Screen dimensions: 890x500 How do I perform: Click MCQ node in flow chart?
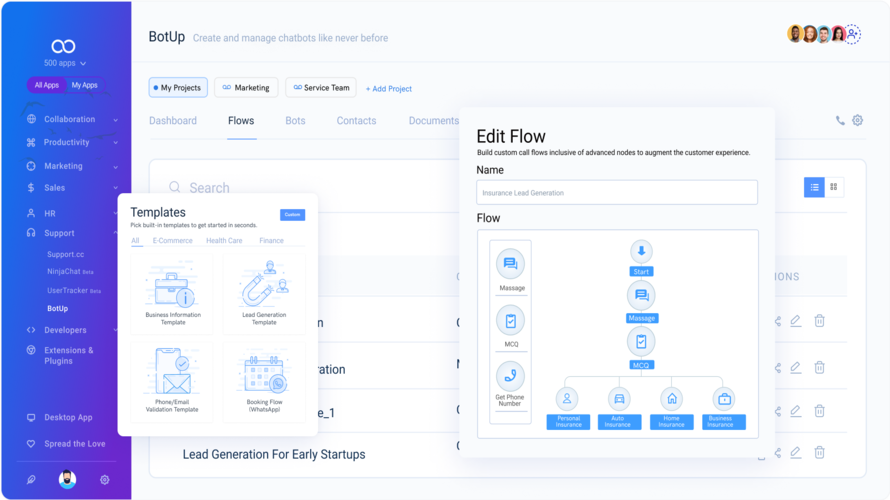[641, 350]
